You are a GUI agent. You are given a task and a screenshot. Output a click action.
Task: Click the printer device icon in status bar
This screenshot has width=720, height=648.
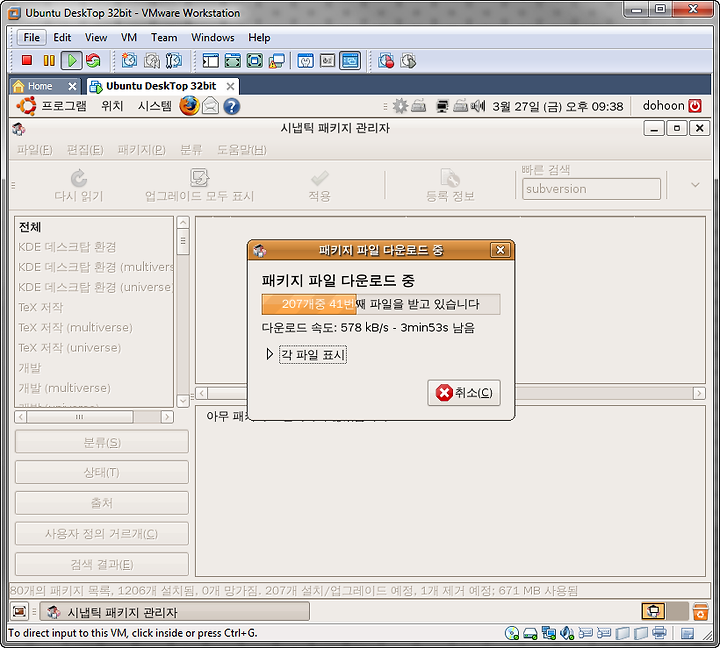(659, 633)
